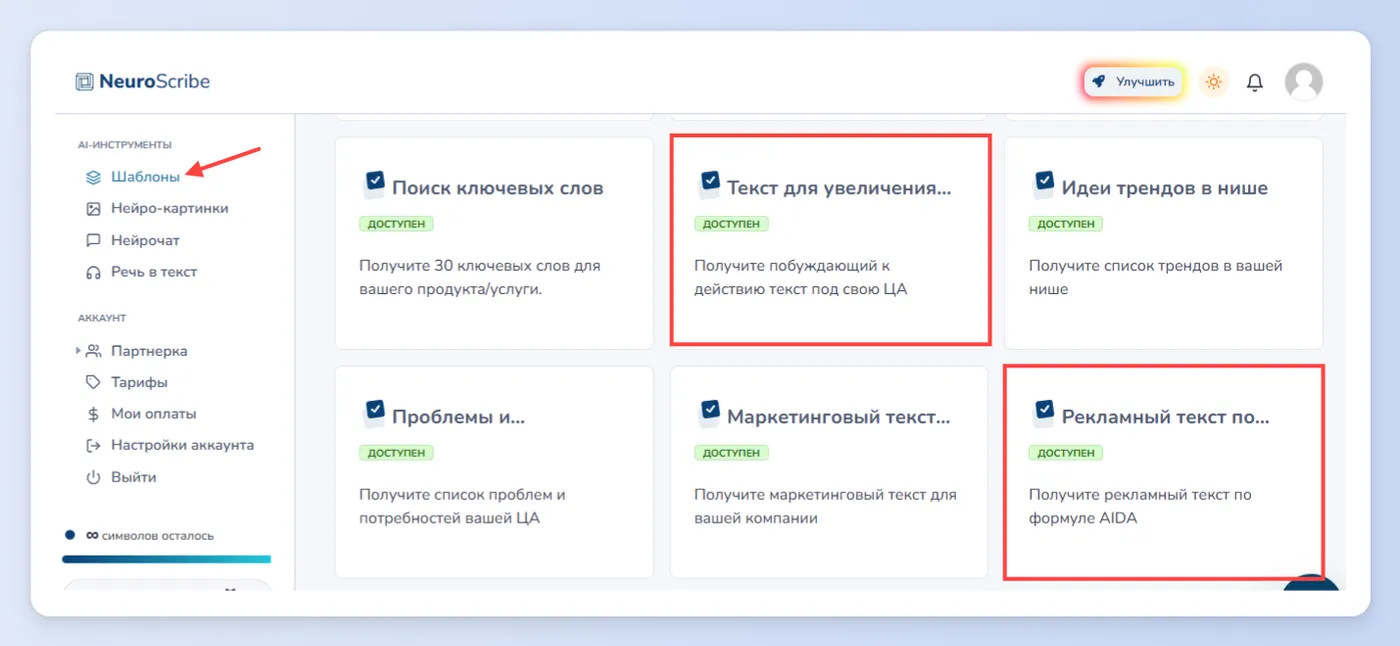1400x646 pixels.
Task: Click text 'Получите побуждающий к'
Action: [x=792, y=266]
